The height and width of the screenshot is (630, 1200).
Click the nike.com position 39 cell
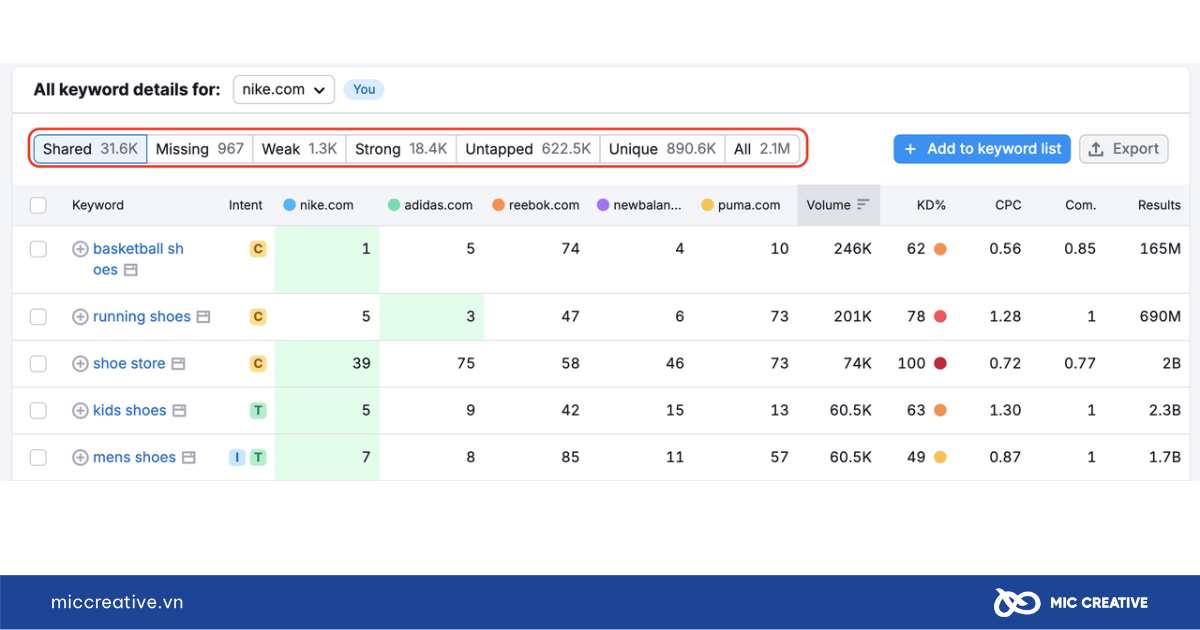(x=327, y=364)
